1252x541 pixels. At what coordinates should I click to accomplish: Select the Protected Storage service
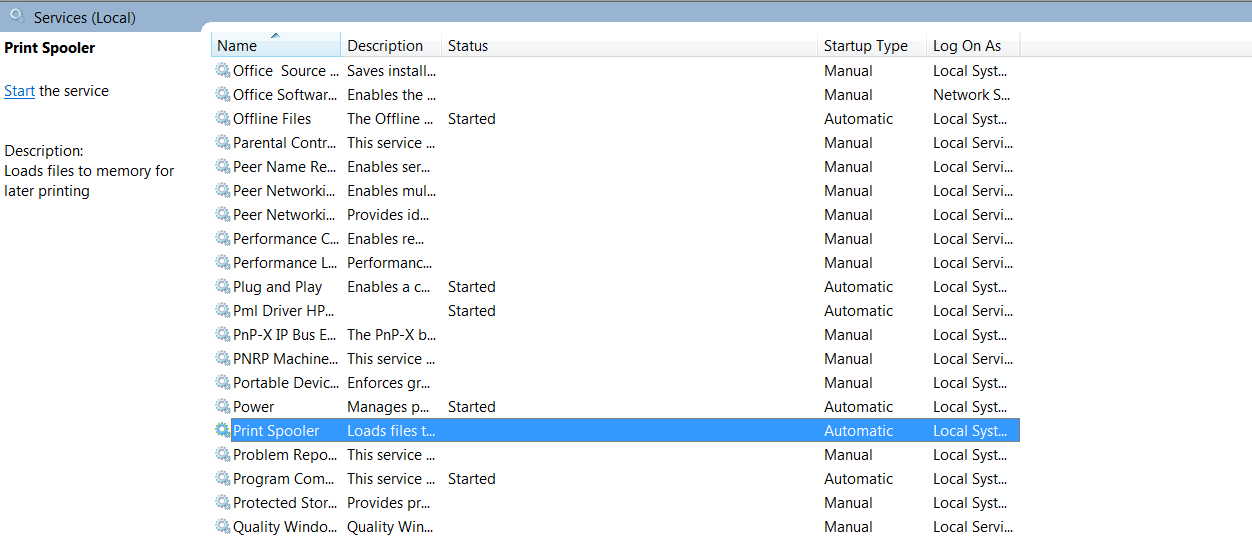284,503
